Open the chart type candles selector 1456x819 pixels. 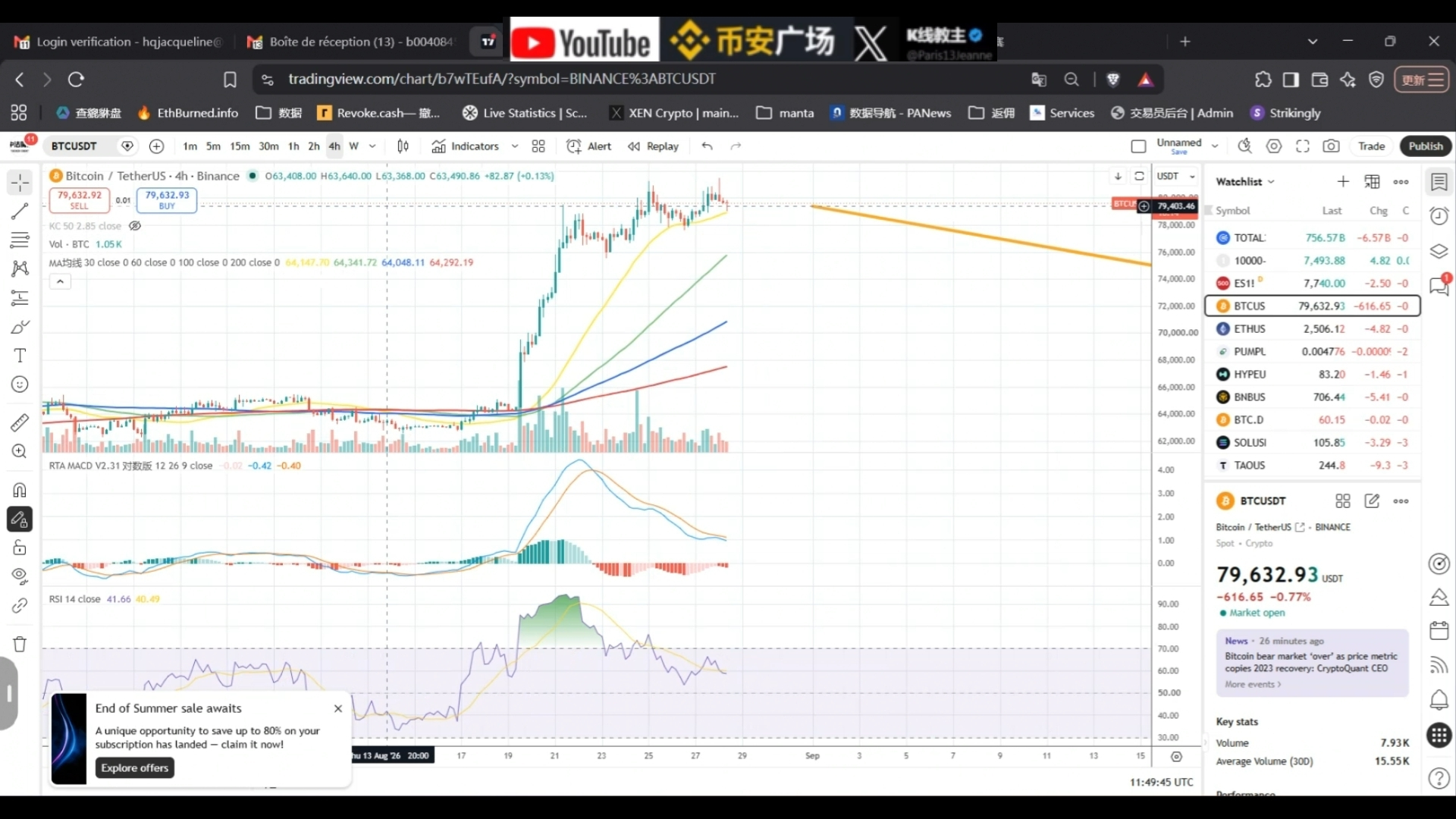point(403,146)
